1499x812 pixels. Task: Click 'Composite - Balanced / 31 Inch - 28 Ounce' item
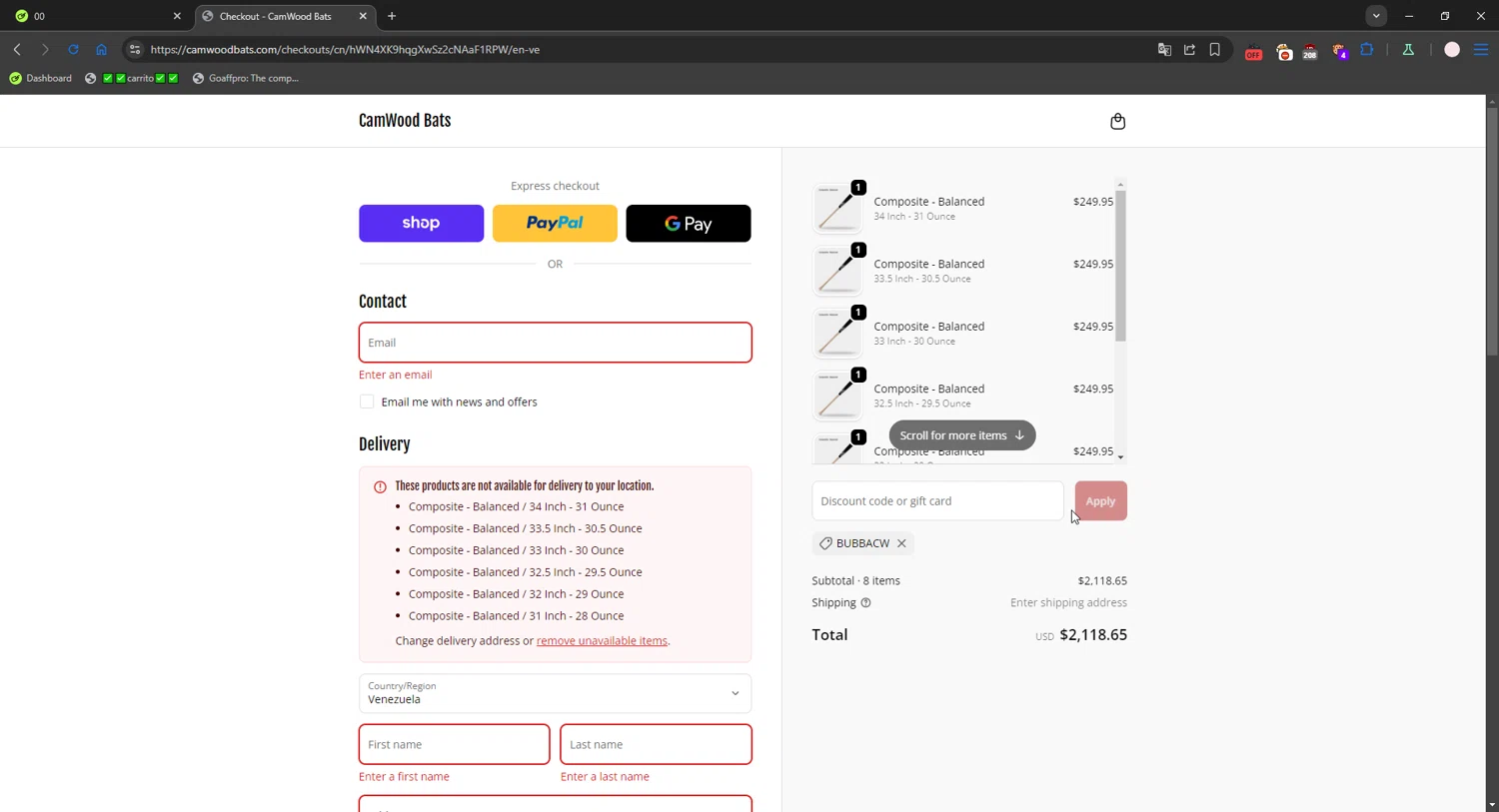pos(516,615)
